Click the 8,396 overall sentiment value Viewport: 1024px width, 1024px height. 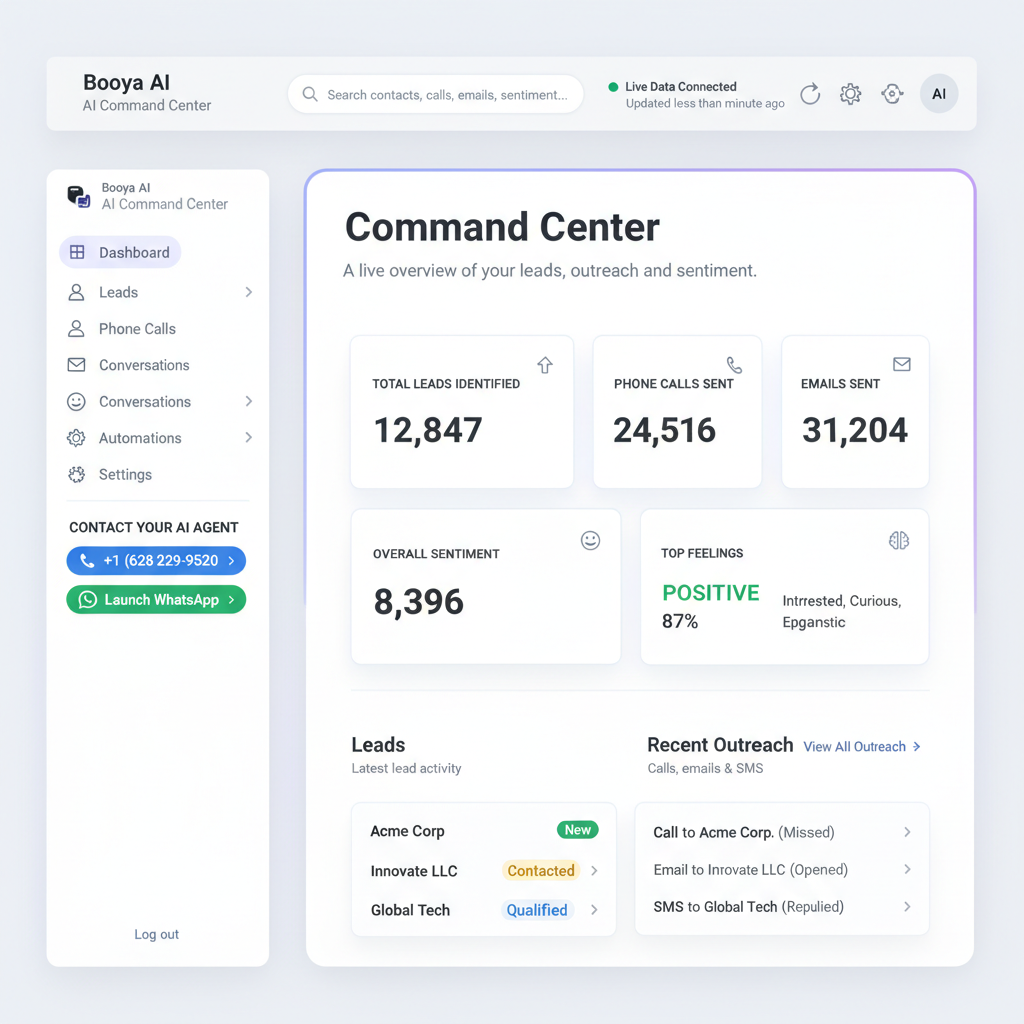pos(419,601)
